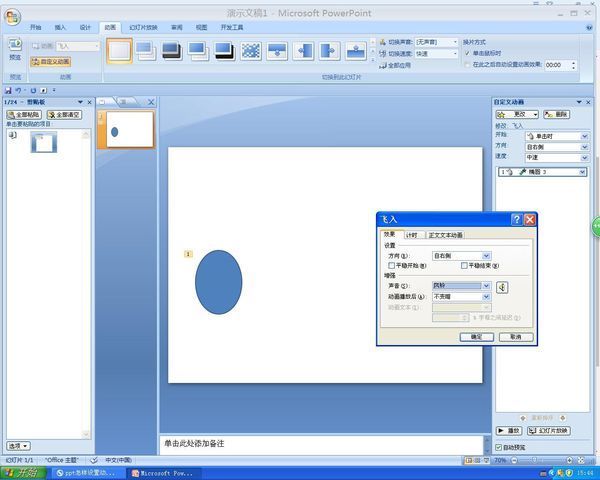
Task: Click the sound volume speaker icon in dialog
Action: (x=501, y=286)
